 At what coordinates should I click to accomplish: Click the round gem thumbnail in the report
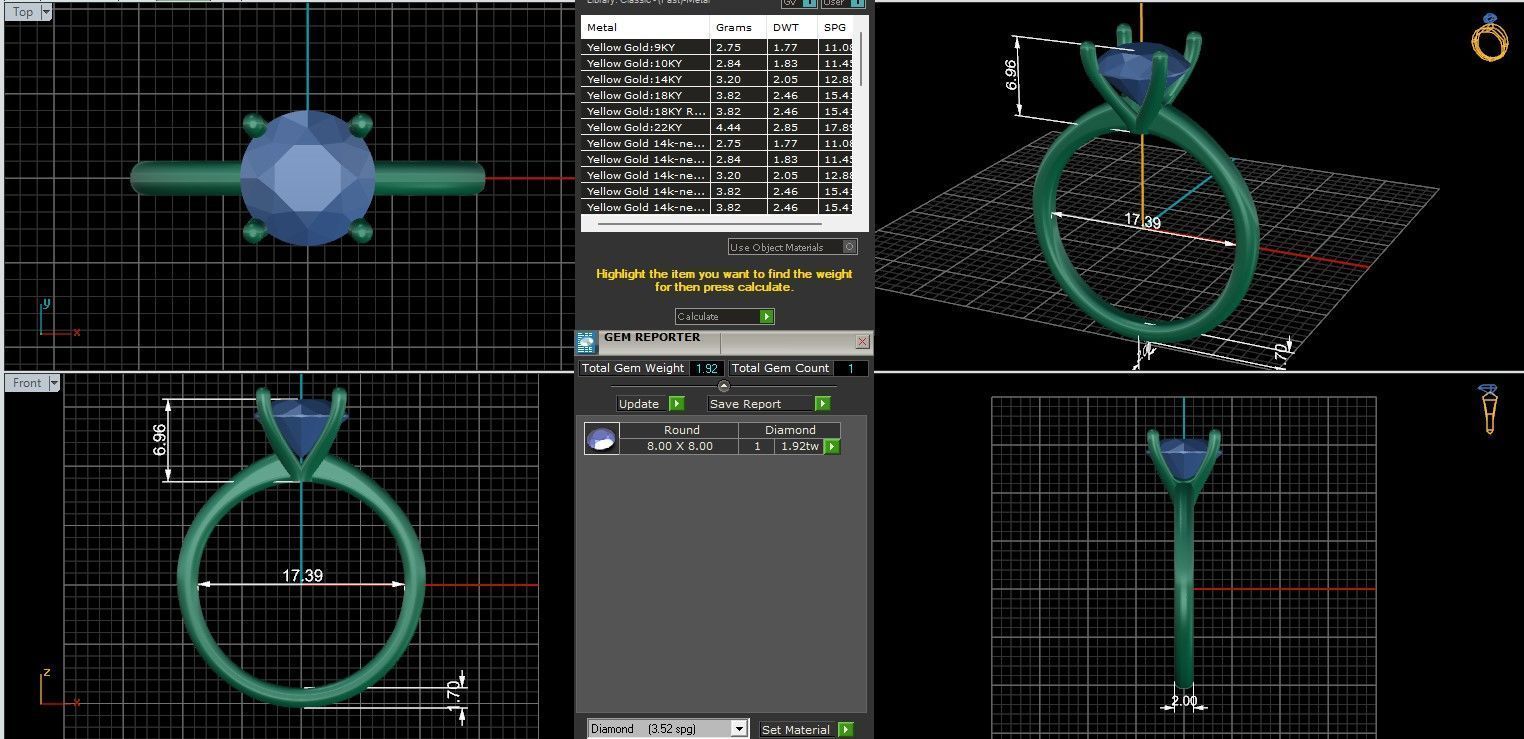pyautogui.click(x=601, y=438)
